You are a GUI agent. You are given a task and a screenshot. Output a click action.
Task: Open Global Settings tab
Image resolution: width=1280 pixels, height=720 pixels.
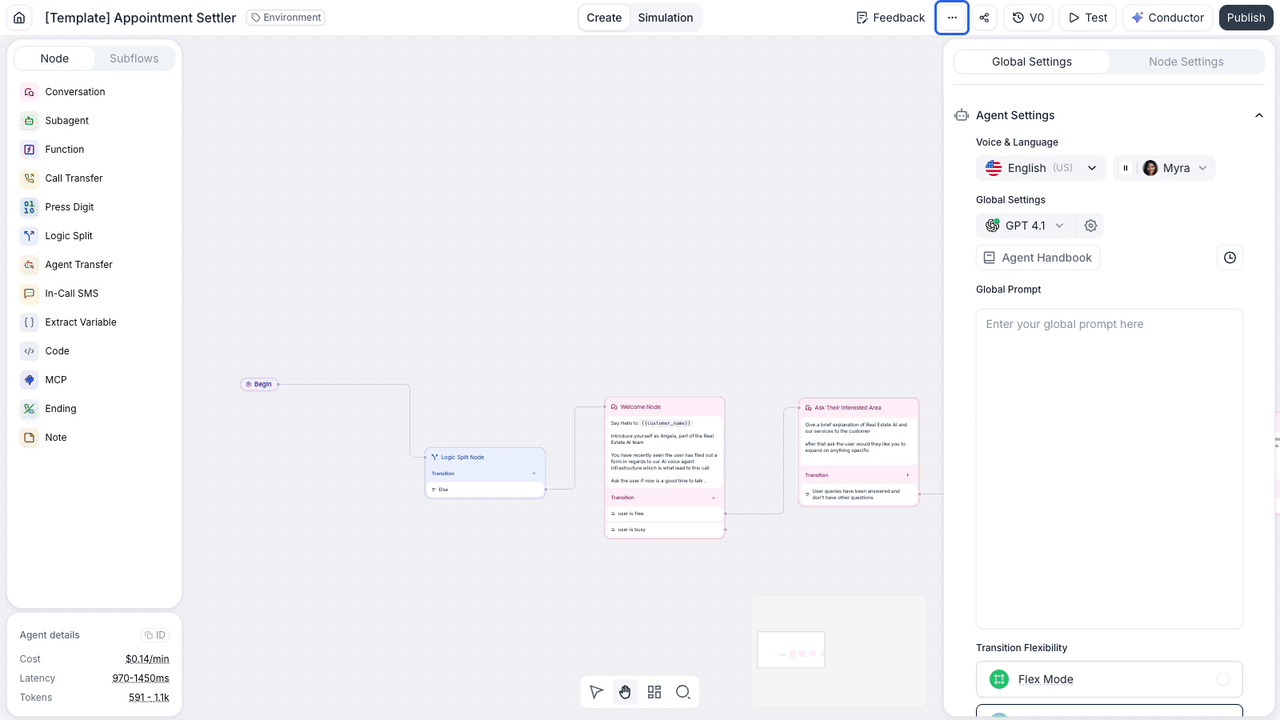[1032, 62]
